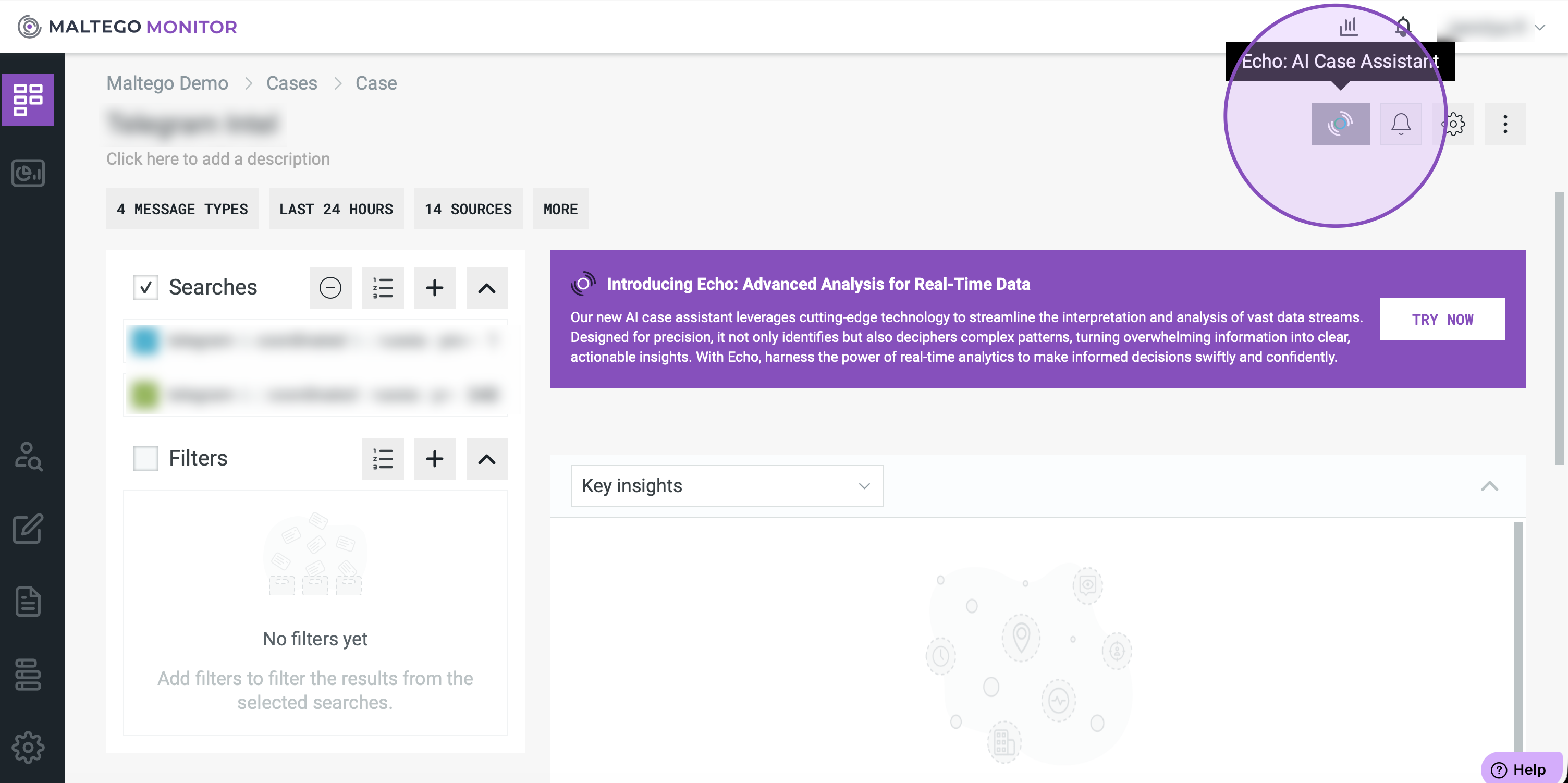This screenshot has width=1568, height=783.
Task: Uncheck the Searches checkbox
Action: [x=145, y=287]
